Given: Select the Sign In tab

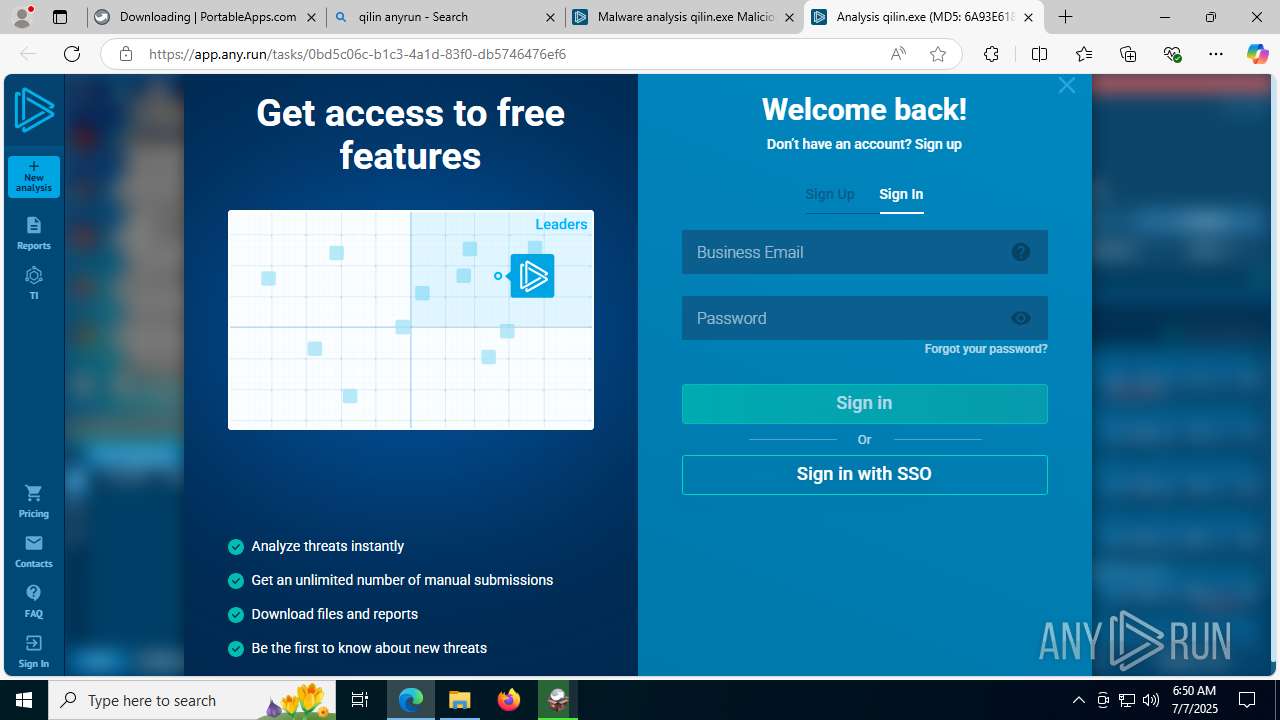Looking at the screenshot, I should (901, 194).
